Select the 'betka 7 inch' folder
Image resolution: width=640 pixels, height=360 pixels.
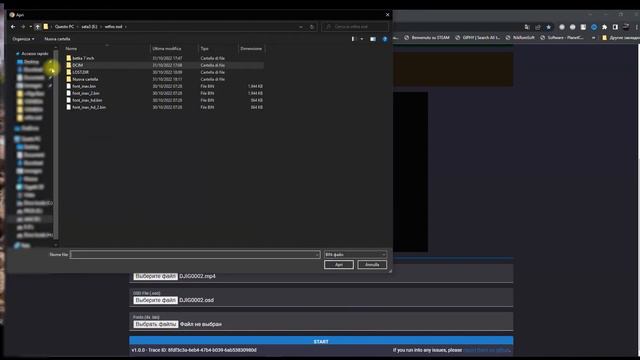tap(164, 58)
